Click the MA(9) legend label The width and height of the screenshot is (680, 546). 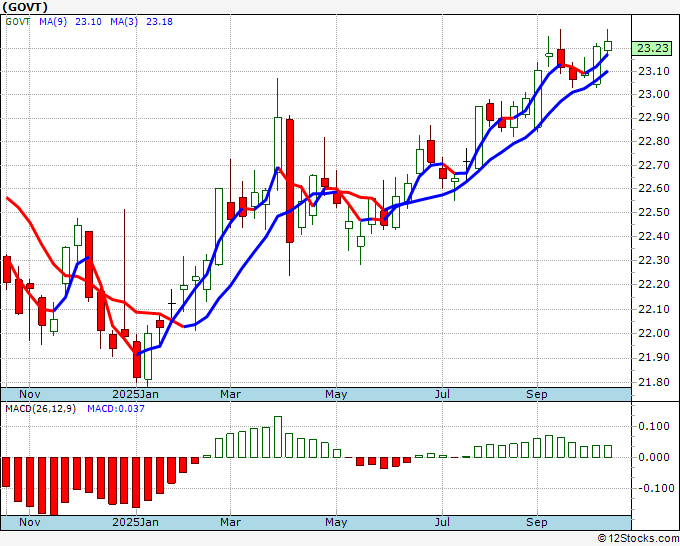coord(53,22)
